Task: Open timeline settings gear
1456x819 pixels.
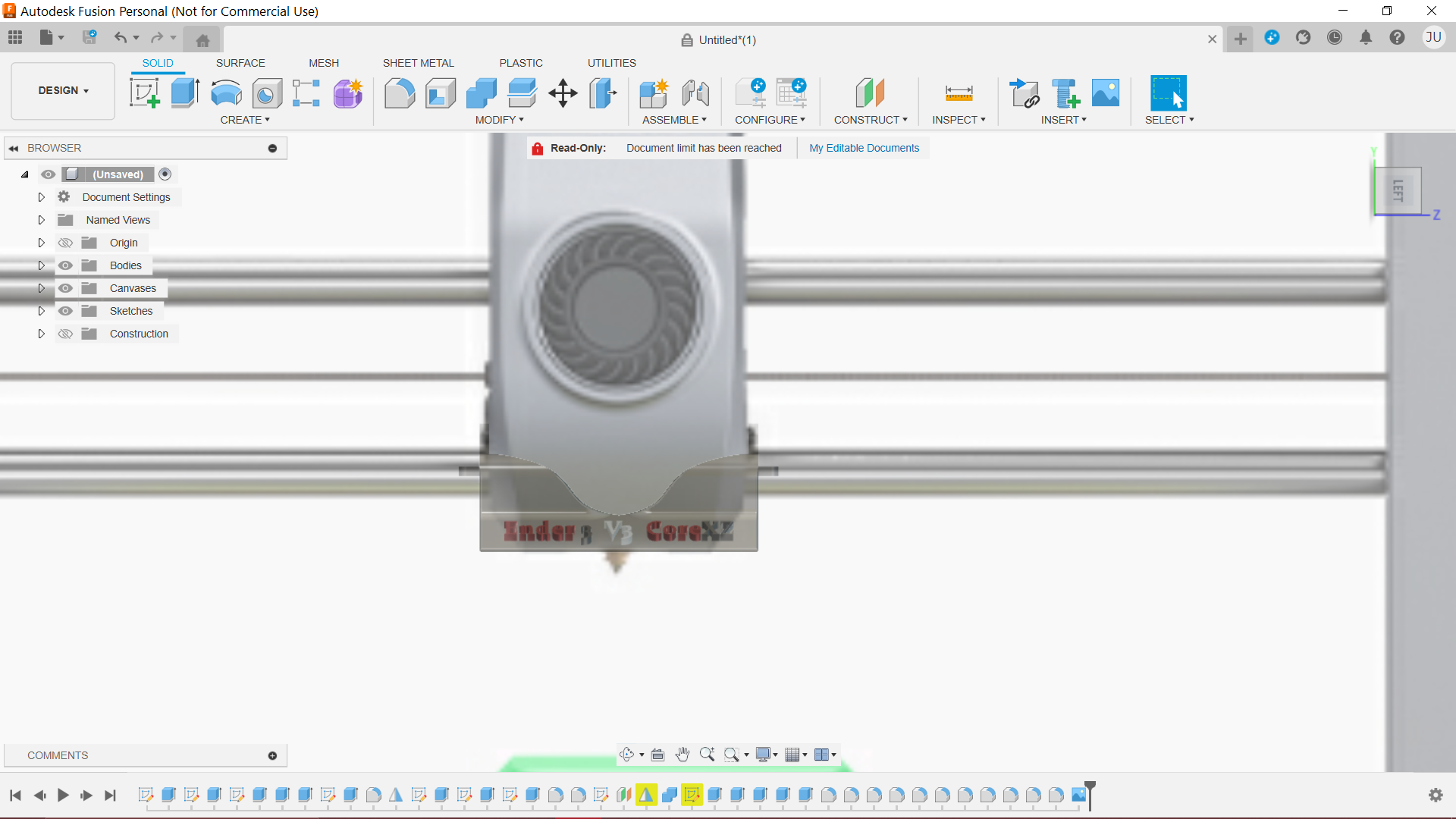Action: point(1436,795)
